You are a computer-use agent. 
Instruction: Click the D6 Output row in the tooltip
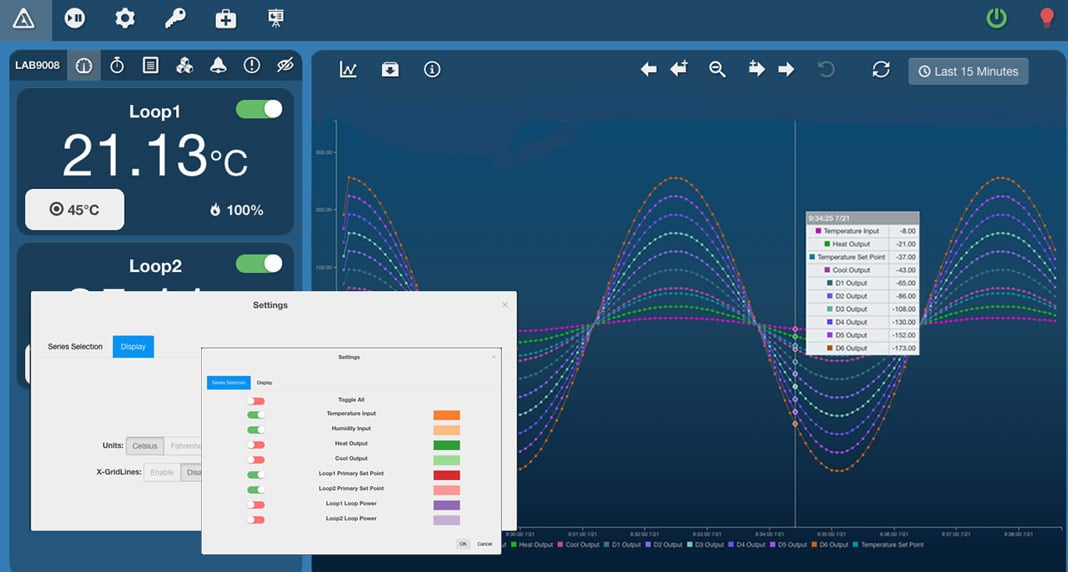(x=862, y=348)
